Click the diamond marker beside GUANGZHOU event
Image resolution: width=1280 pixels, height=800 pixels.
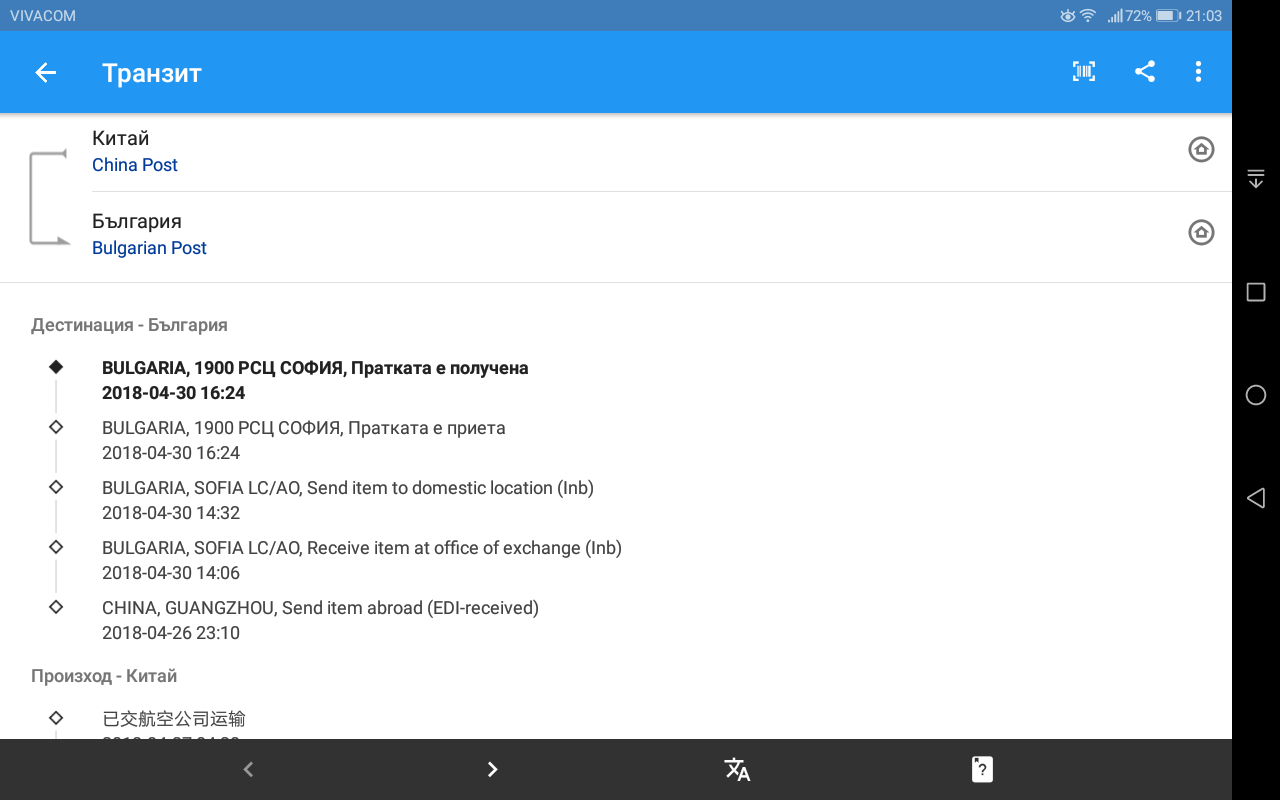(56, 607)
